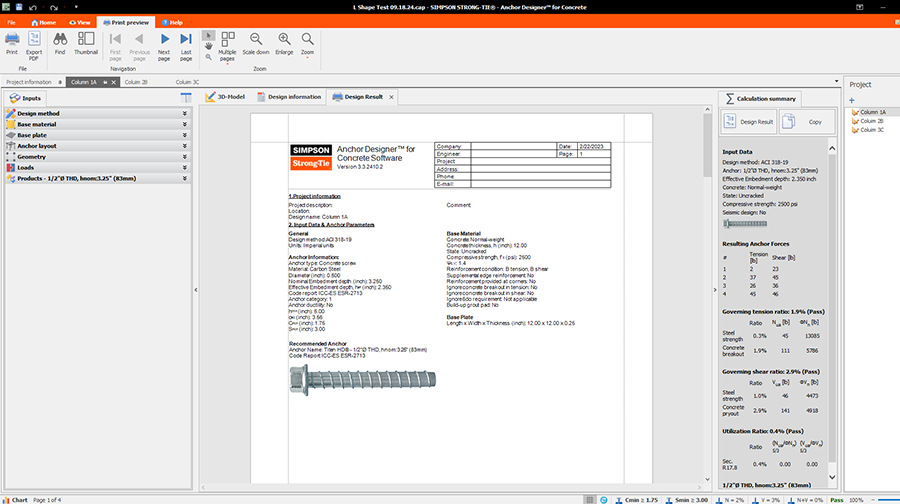The image size is (900, 504).
Task: Redo the action in title bar
Action: [54, 7]
